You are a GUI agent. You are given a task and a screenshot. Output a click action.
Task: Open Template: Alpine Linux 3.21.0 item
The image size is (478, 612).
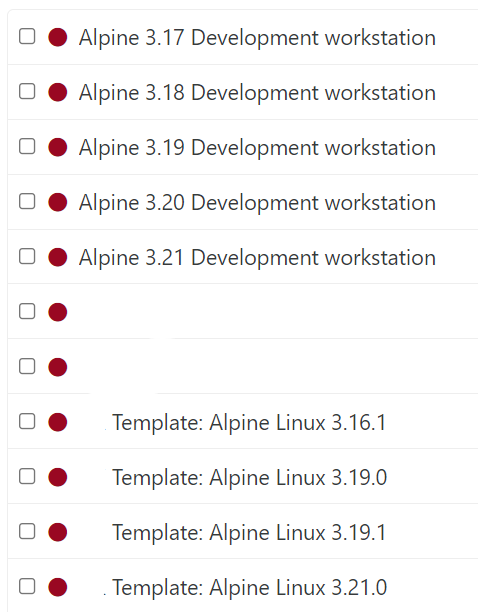250,588
